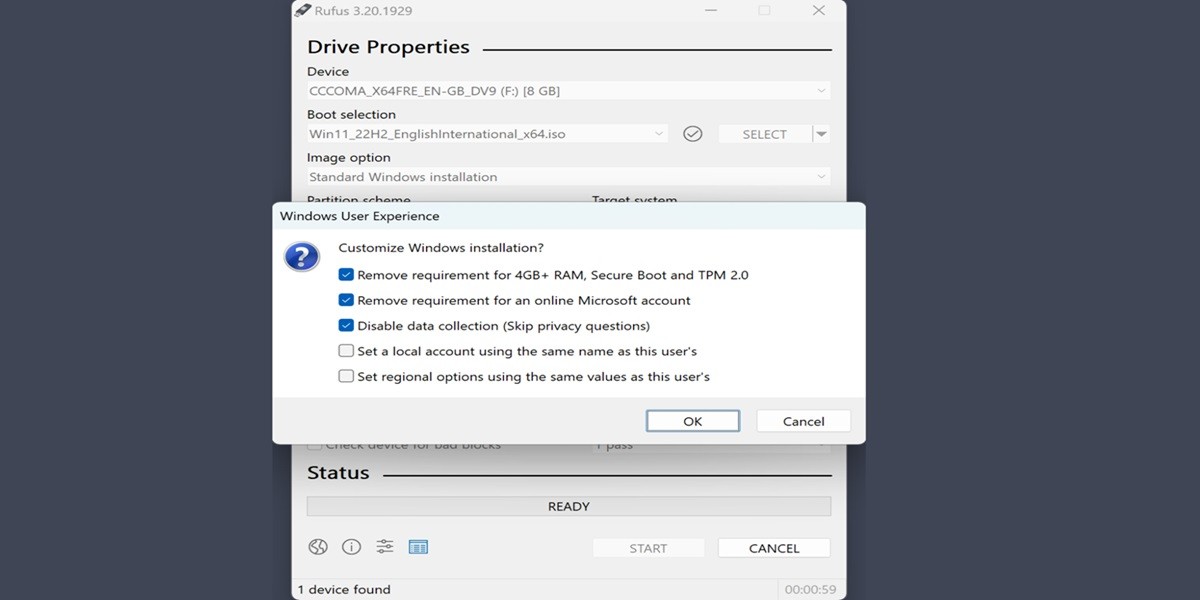Open the Rufus about info icon
Screen dimensions: 1200x600
pos(351,547)
